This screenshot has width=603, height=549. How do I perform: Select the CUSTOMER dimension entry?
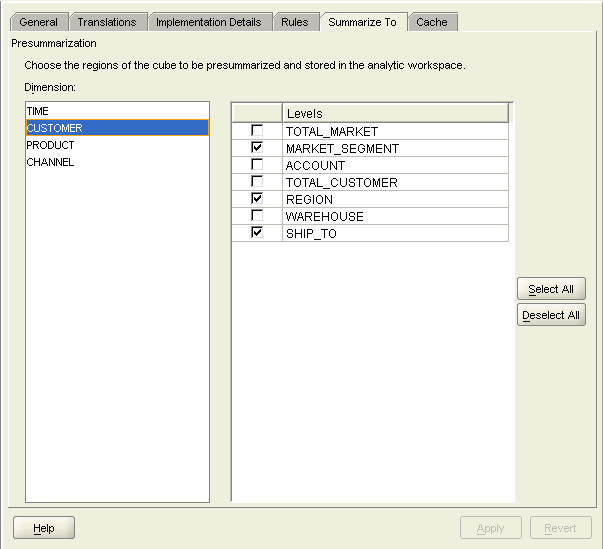[x=55, y=128]
